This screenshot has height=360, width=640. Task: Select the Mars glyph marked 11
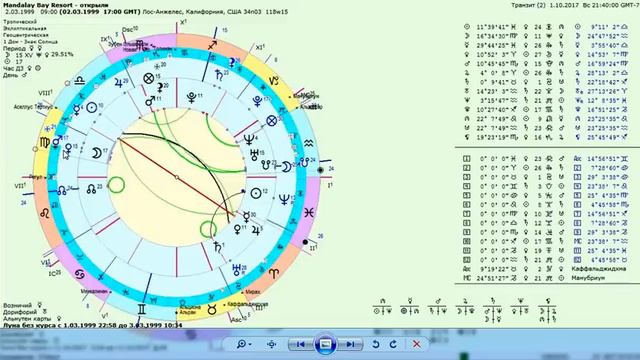click(150, 101)
